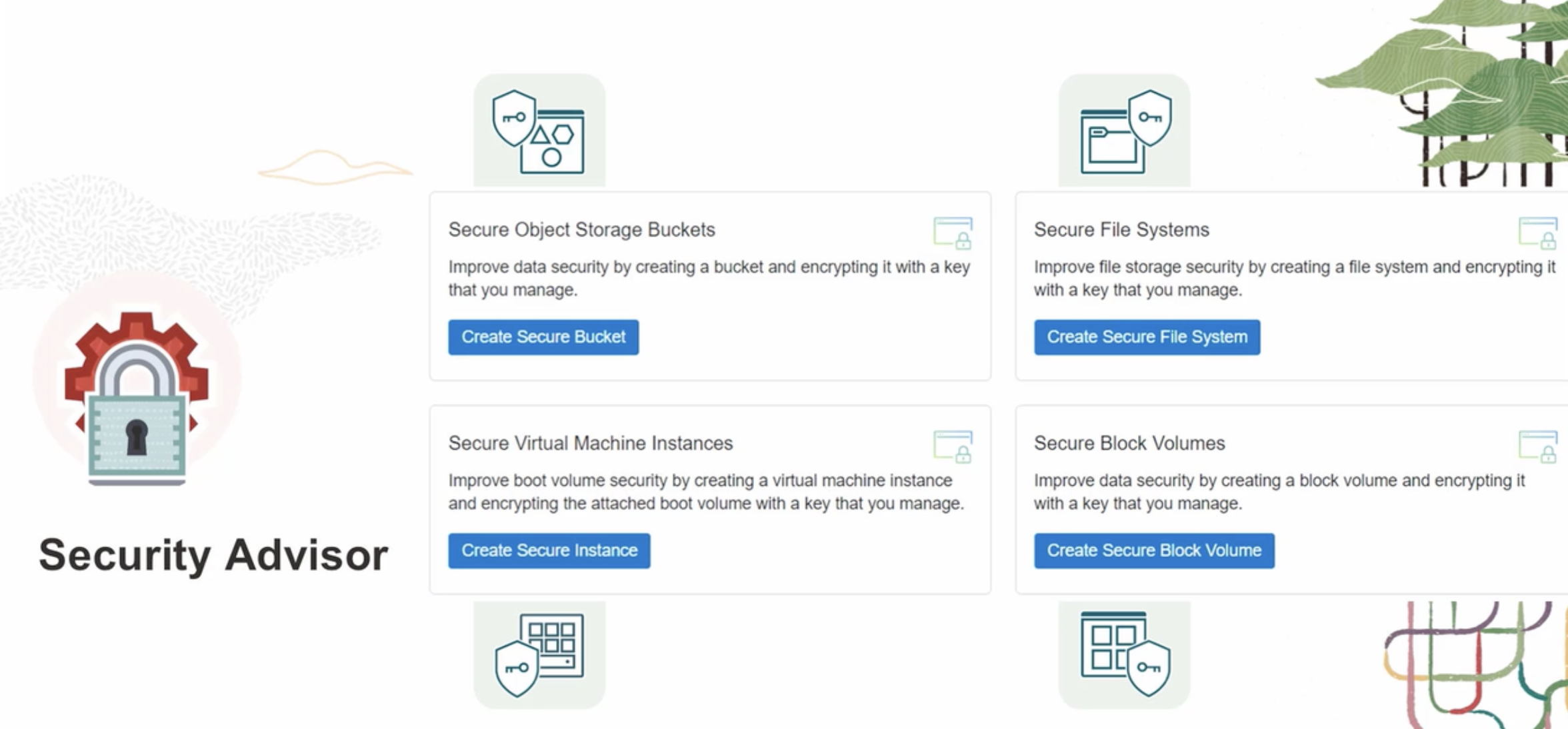Click the Security Advisor heading text
The image size is (1568, 729).
213,554
